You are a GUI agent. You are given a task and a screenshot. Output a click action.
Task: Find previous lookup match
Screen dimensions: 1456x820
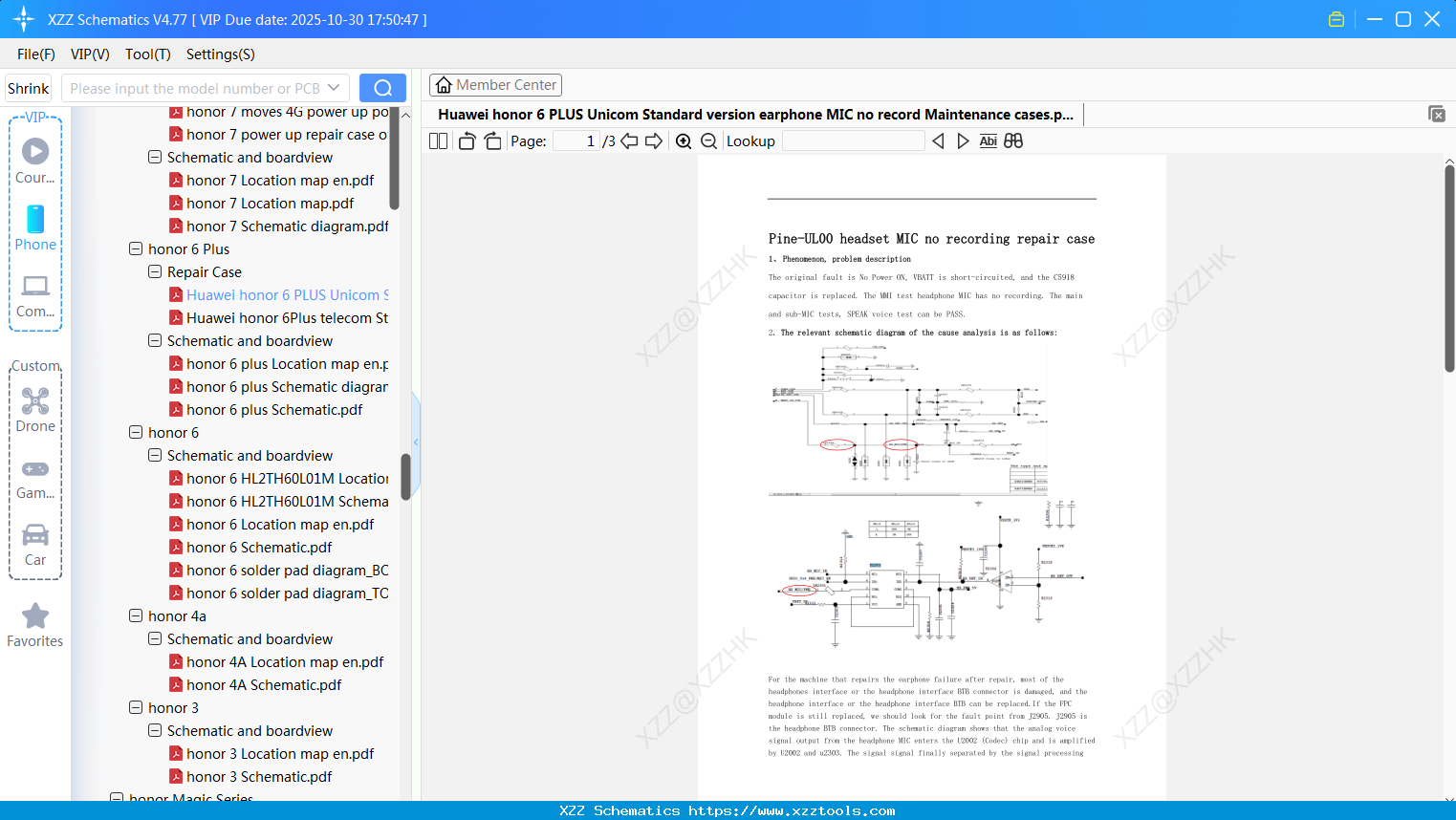(938, 141)
